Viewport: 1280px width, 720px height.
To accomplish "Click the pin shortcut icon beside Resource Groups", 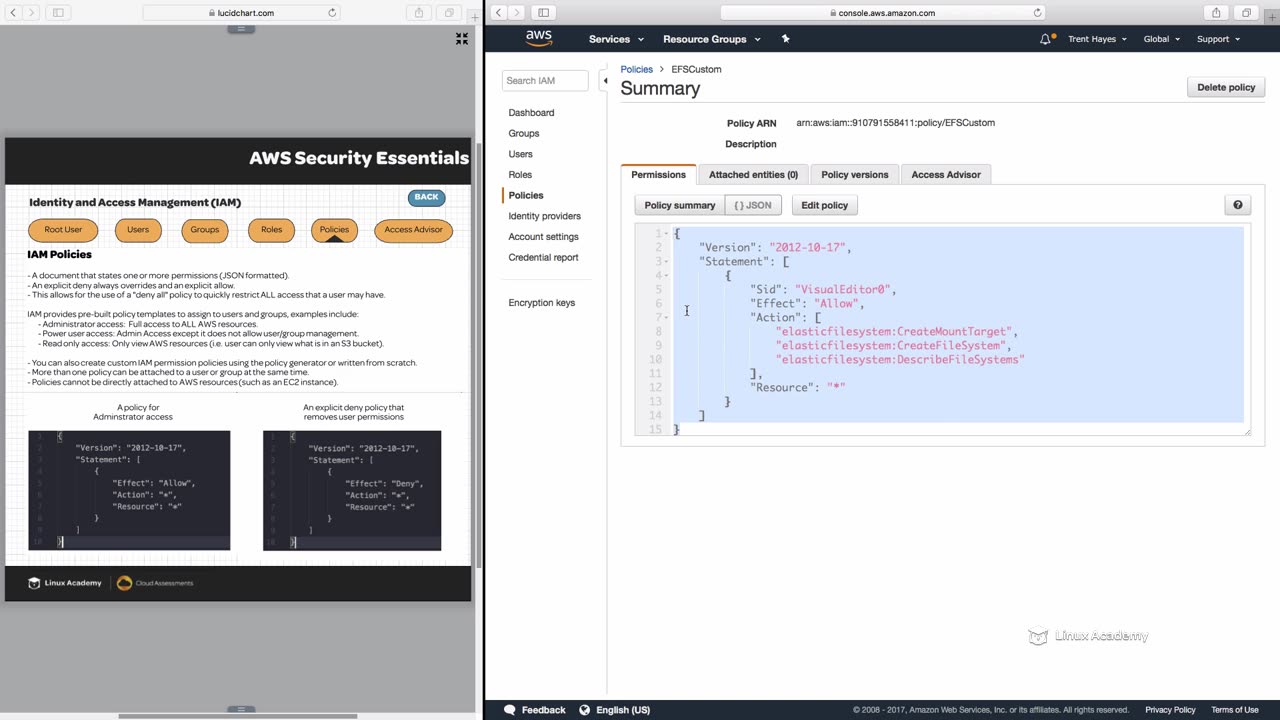I will 785,39.
